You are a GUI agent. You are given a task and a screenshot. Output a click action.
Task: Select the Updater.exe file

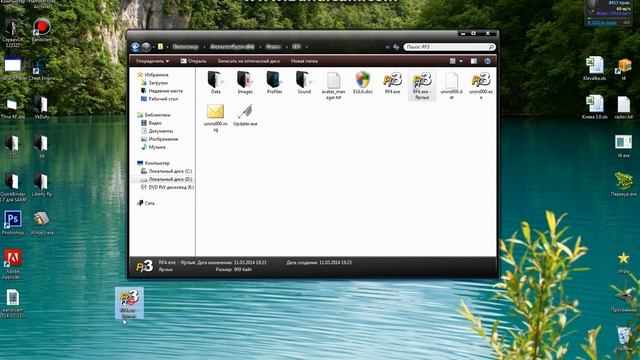click(245, 115)
